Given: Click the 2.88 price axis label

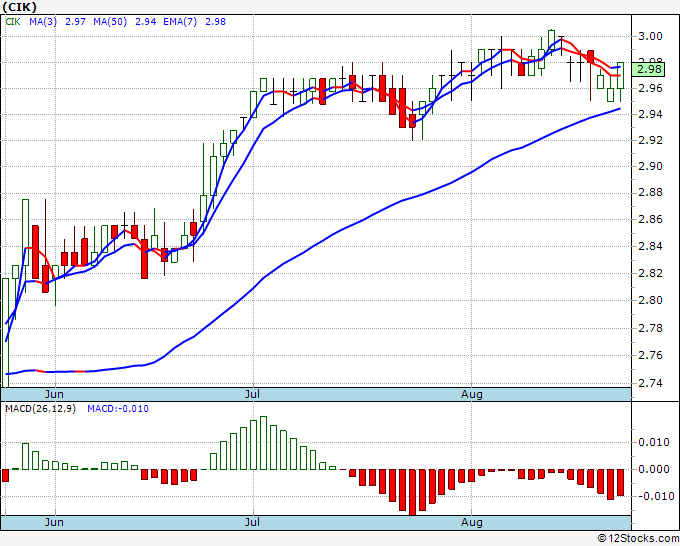Looking at the screenshot, I should pyautogui.click(x=650, y=193).
